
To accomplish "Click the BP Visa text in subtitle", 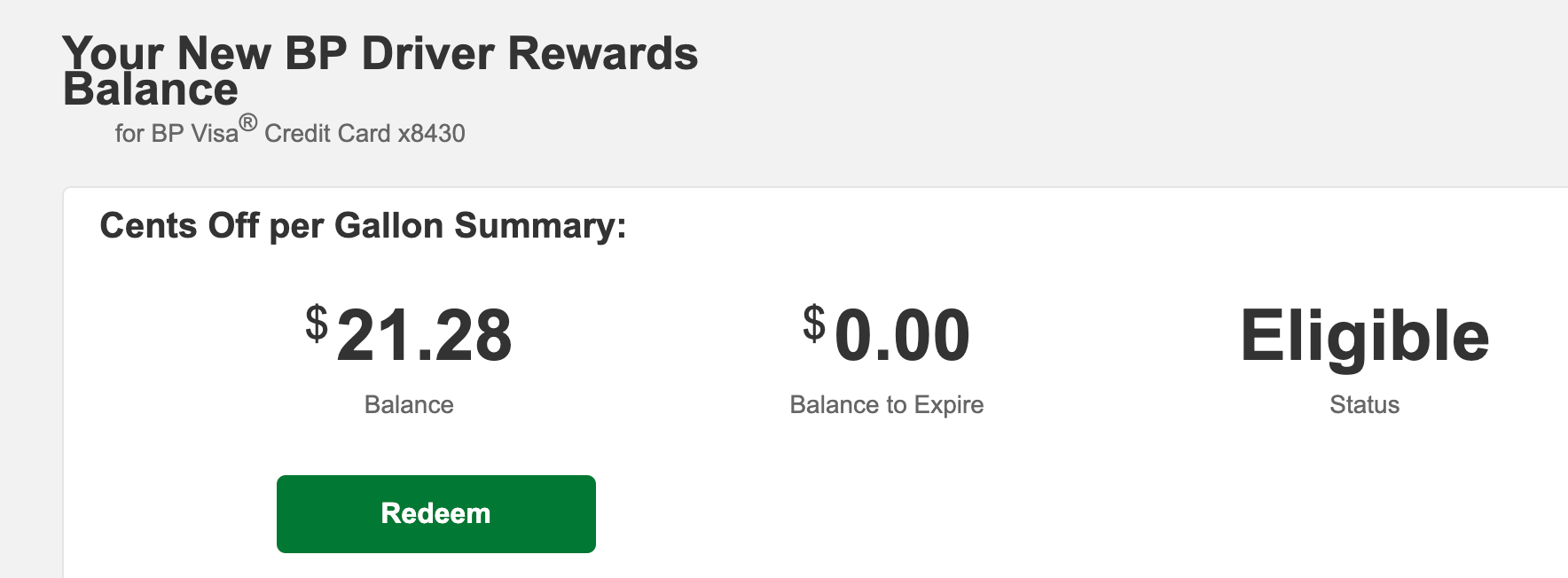I will [x=194, y=134].
